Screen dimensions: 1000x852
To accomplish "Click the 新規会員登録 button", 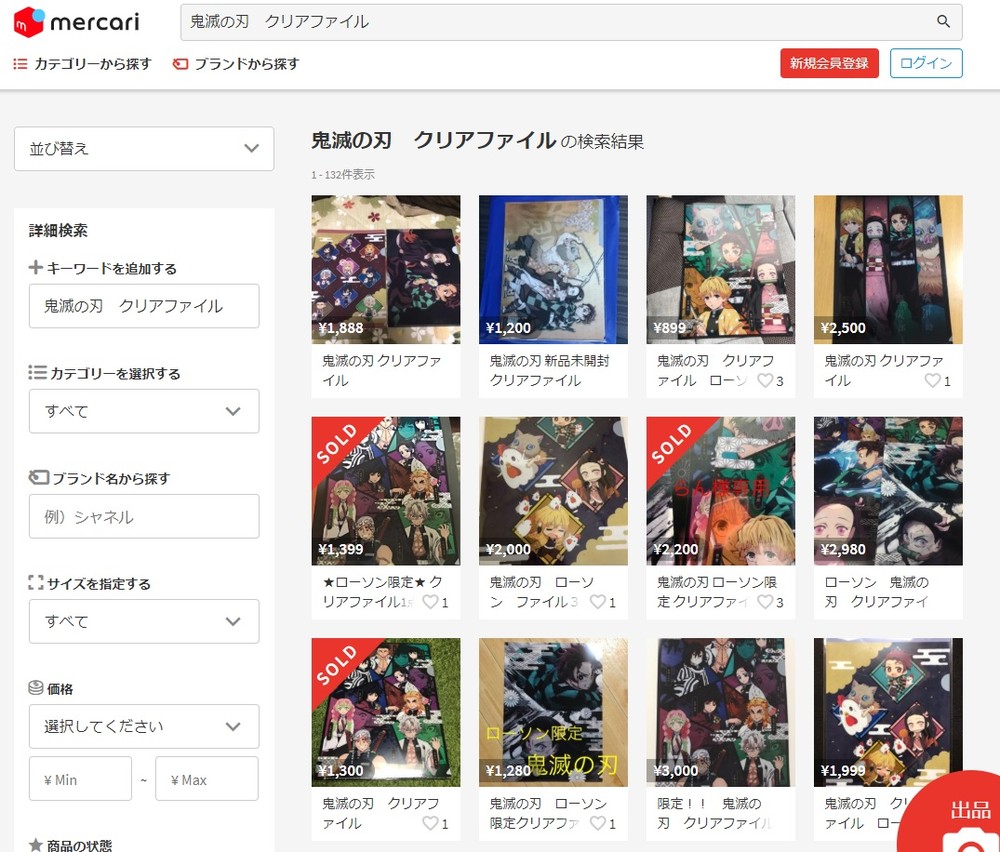I will (829, 63).
